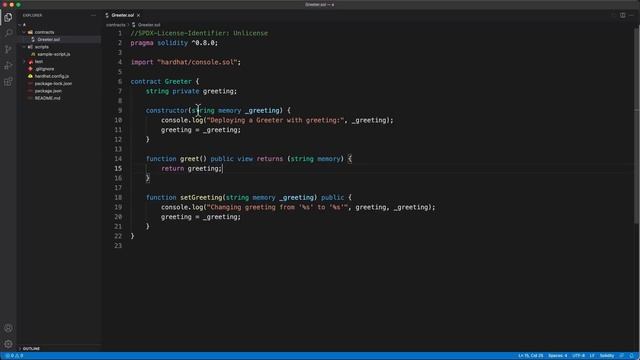Viewport: 640px width, 360px height.
Task: Click the notifications bell in status bar
Action: click(x=631, y=356)
